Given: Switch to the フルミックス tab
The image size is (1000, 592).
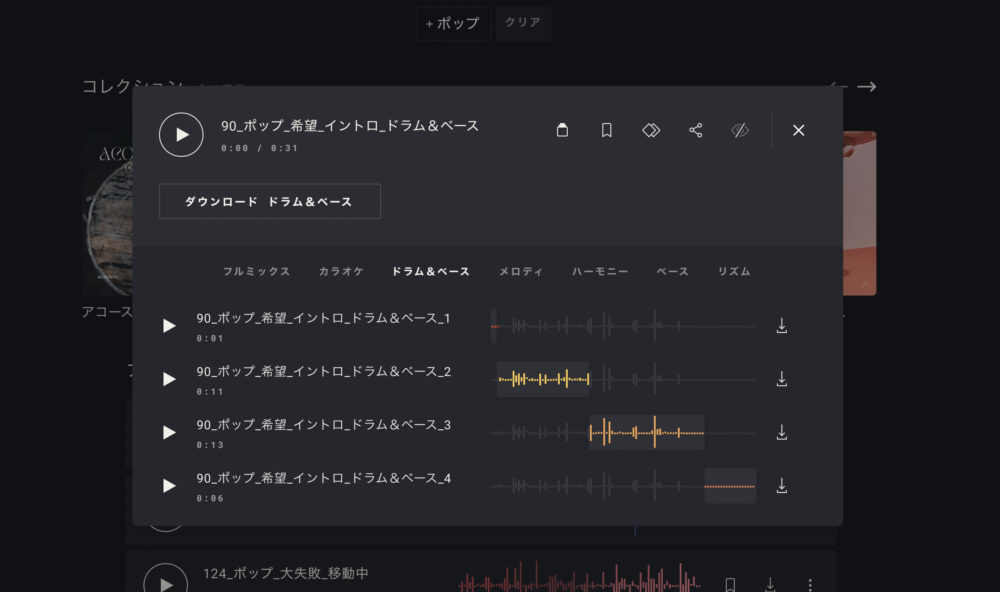Looking at the screenshot, I should [256, 272].
